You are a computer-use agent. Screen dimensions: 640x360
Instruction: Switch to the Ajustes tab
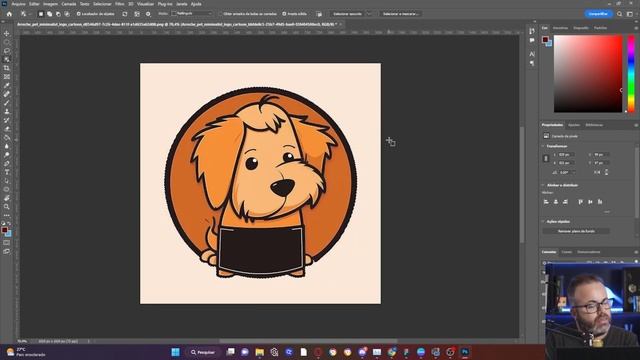click(574, 125)
